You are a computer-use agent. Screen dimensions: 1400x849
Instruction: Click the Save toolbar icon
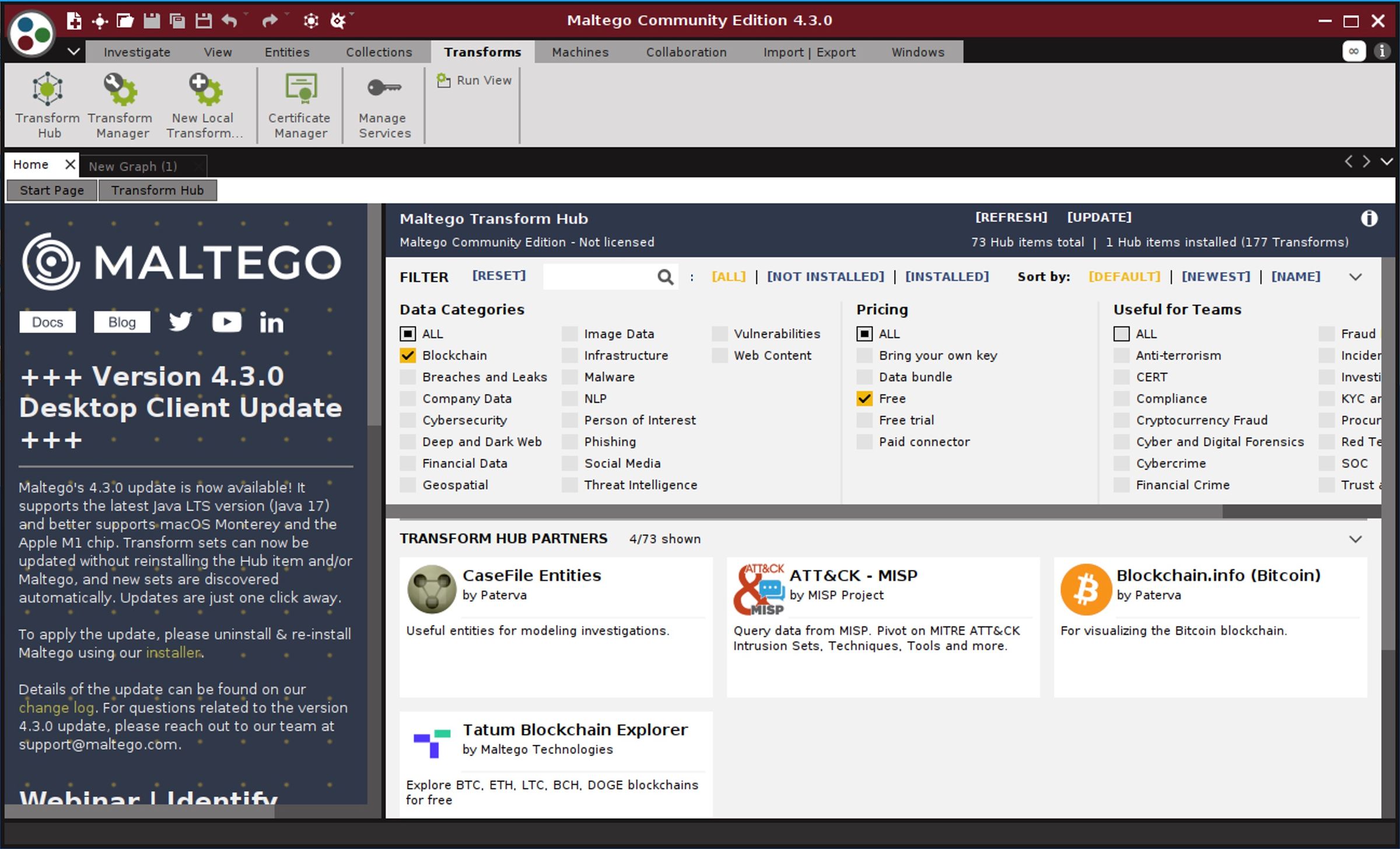151,20
